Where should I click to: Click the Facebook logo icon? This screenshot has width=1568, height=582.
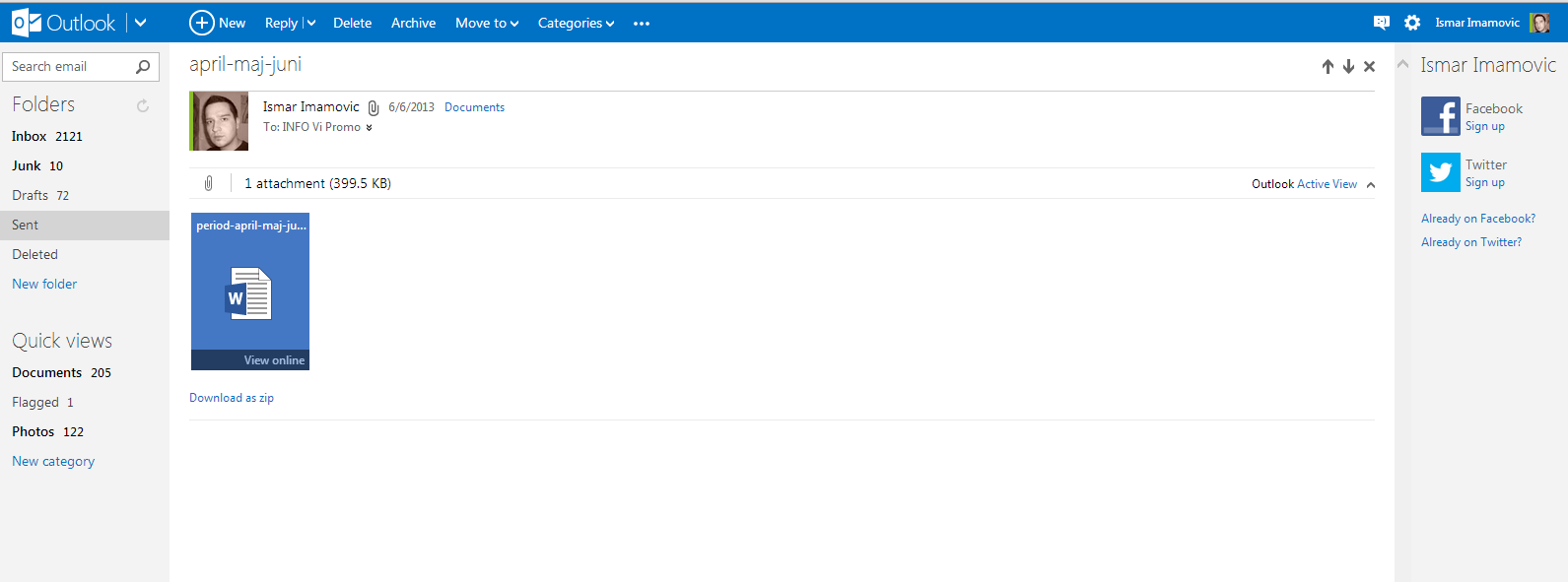point(1440,116)
